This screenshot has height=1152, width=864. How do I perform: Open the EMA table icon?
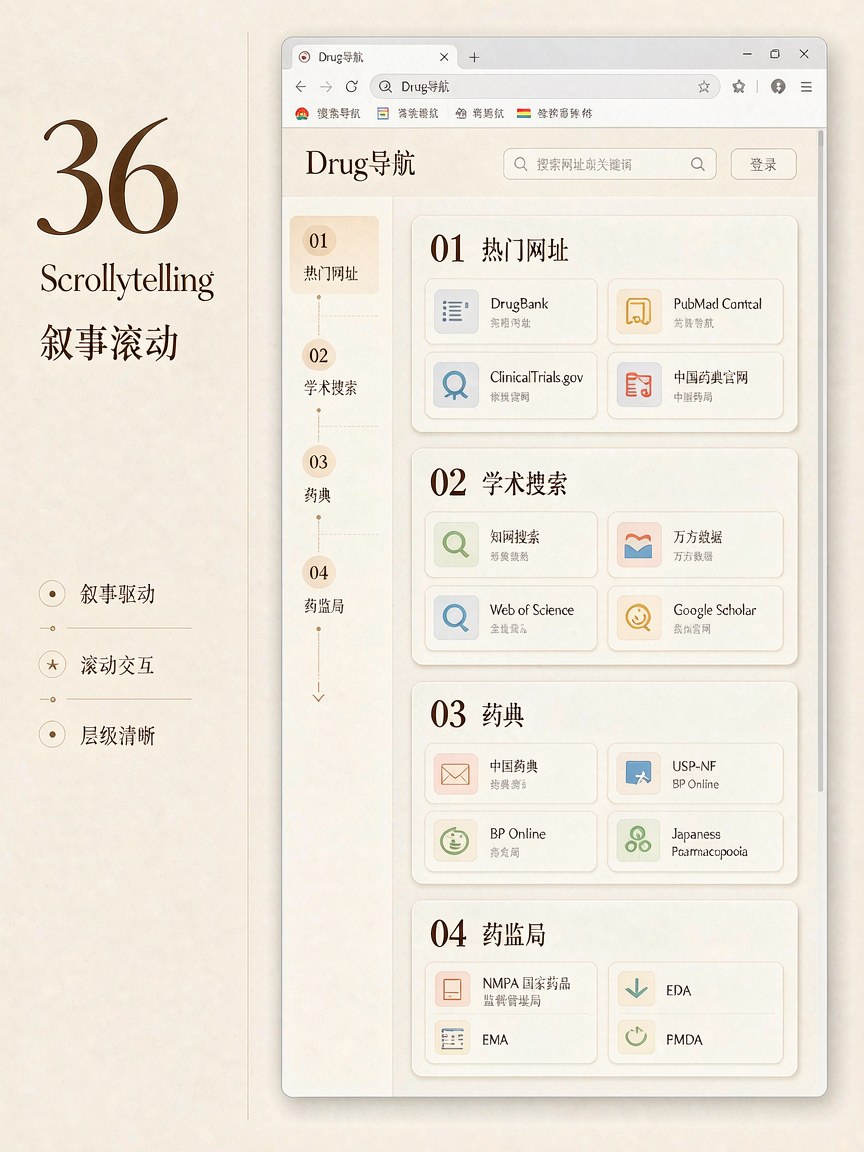[x=453, y=1038]
